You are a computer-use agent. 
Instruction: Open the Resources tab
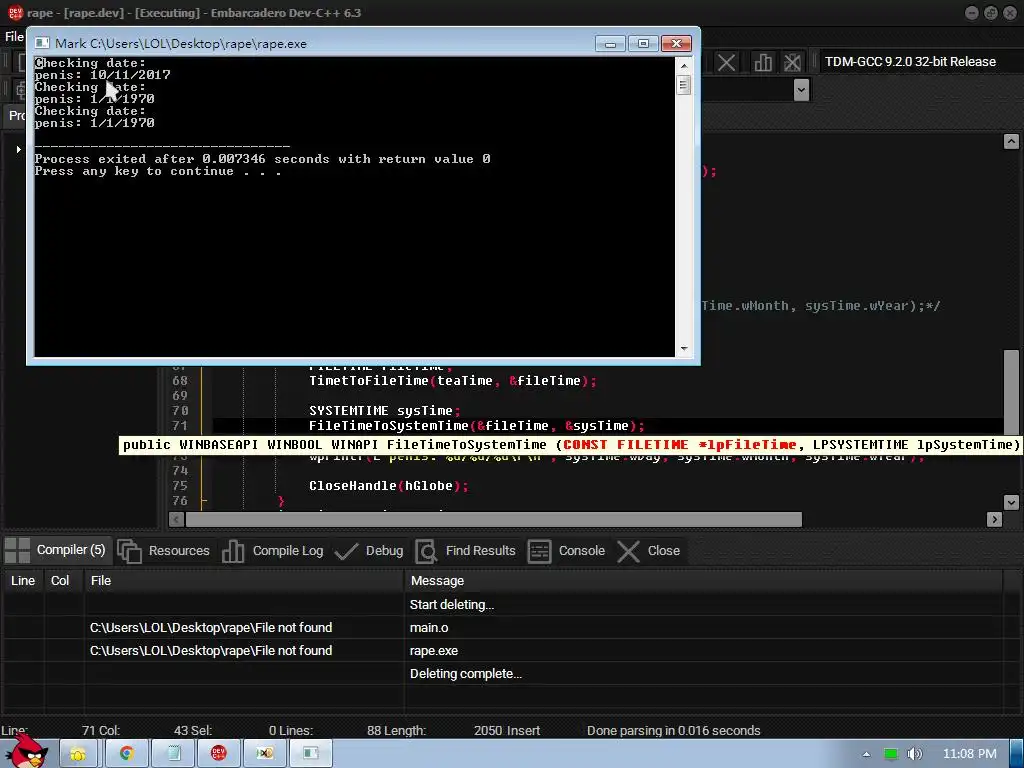pyautogui.click(x=164, y=551)
